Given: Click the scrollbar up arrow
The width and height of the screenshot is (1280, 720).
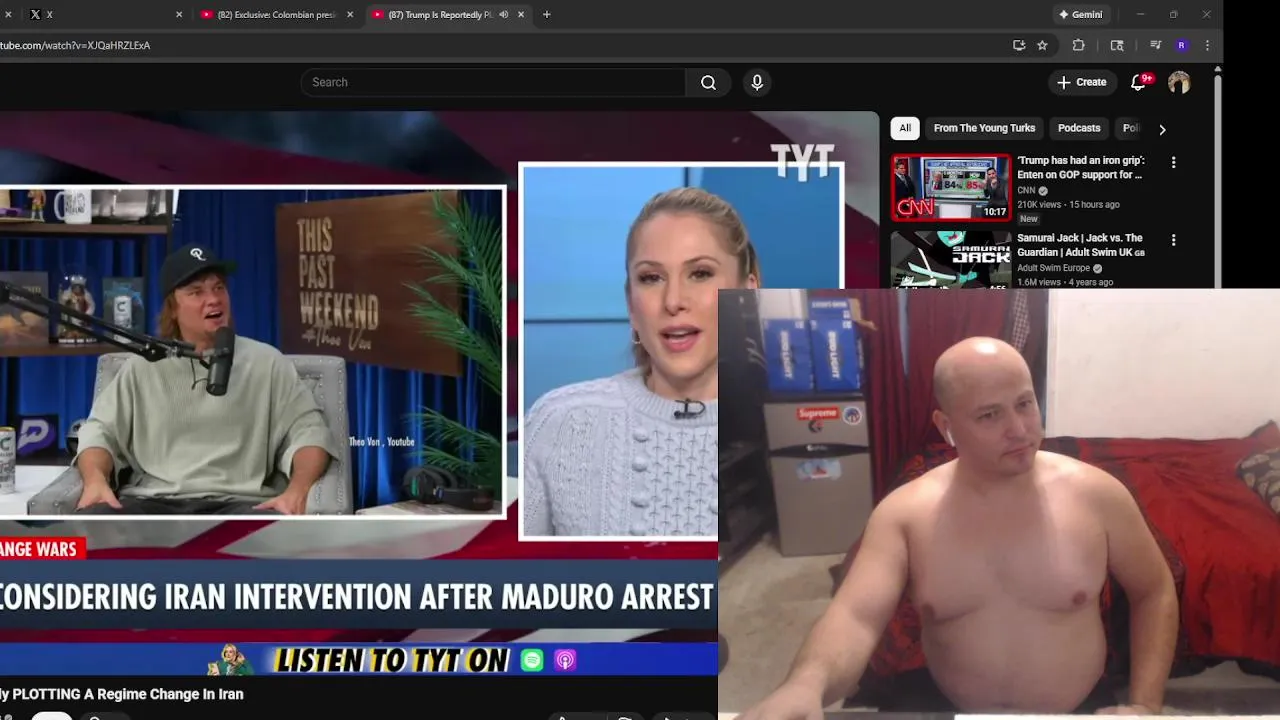Looking at the screenshot, I should (x=1217, y=69).
